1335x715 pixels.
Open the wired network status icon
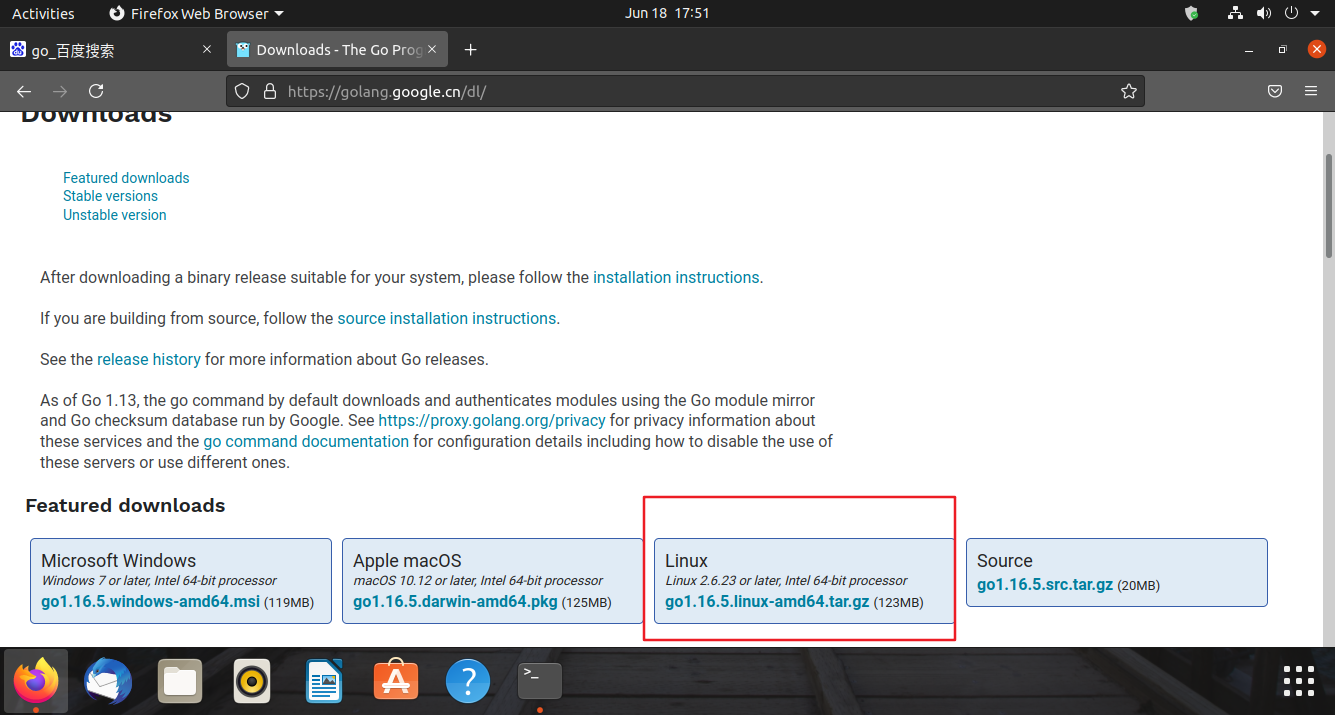click(1236, 13)
